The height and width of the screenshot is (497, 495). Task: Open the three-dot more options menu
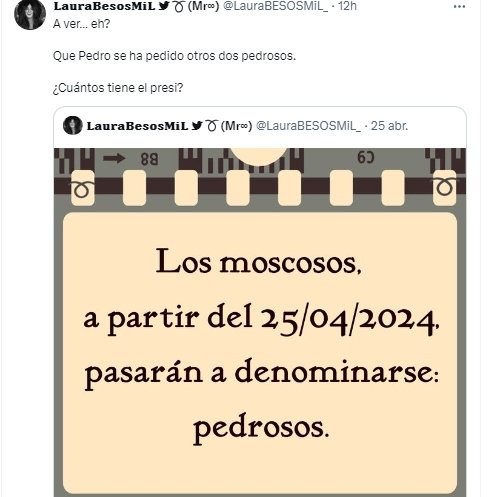tap(459, 7)
